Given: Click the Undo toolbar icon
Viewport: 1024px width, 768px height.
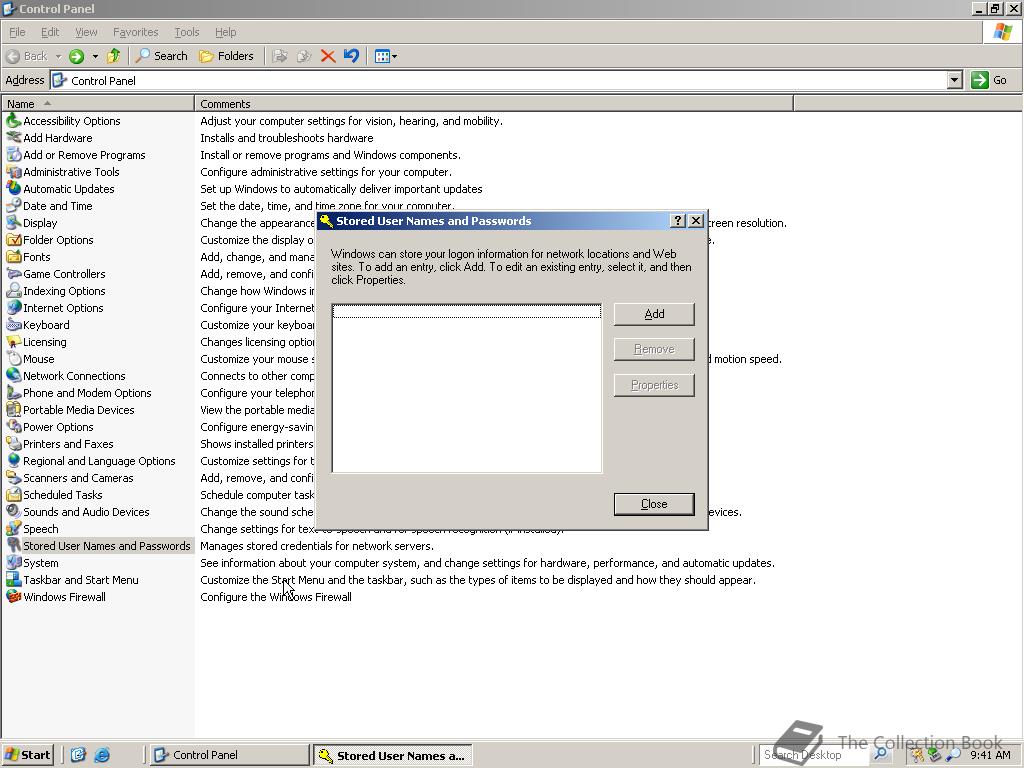Looking at the screenshot, I should (x=351, y=56).
